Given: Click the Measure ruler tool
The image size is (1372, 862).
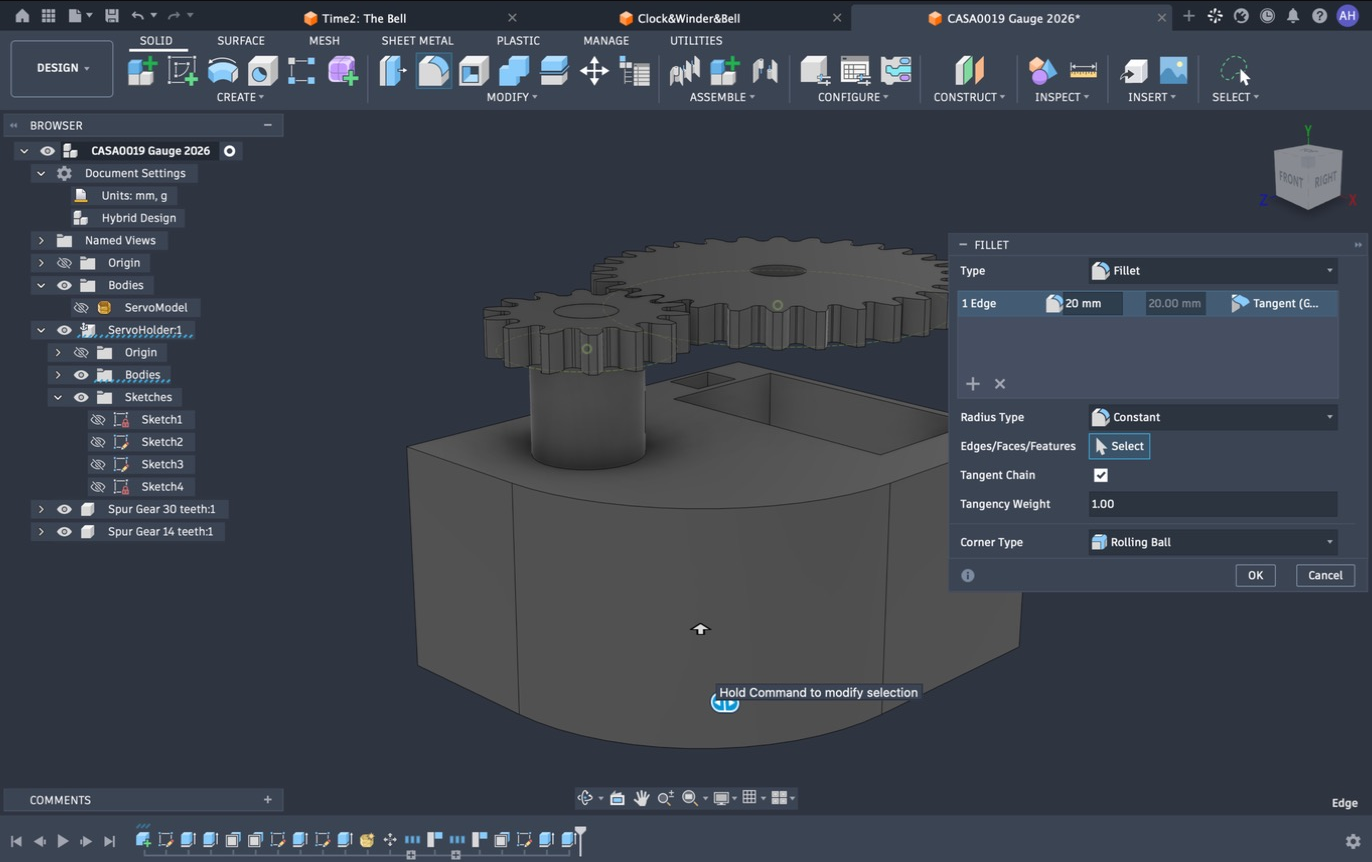Looking at the screenshot, I should point(1083,71).
